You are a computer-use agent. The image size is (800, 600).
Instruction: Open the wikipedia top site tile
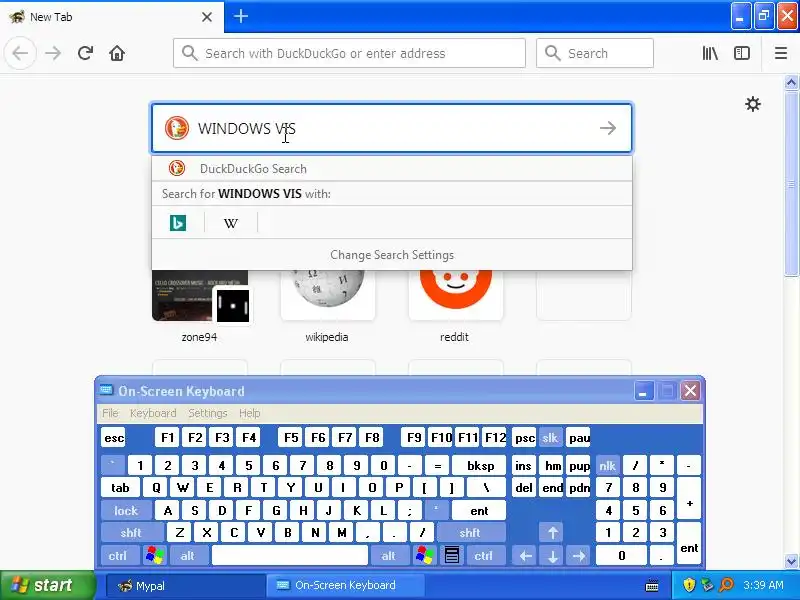tap(327, 295)
